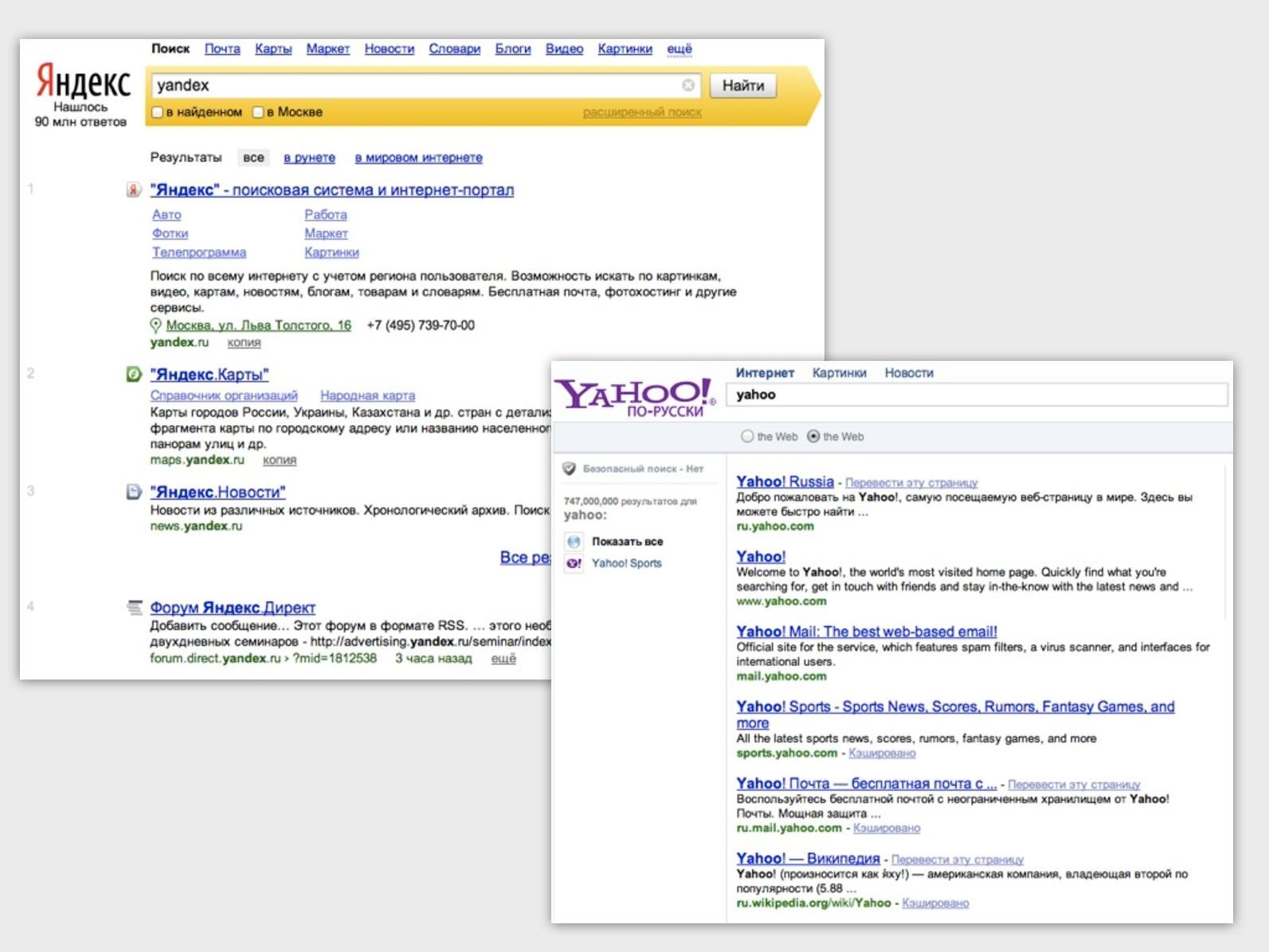
Task: Open the Фотки sitelink
Action: click(170, 233)
